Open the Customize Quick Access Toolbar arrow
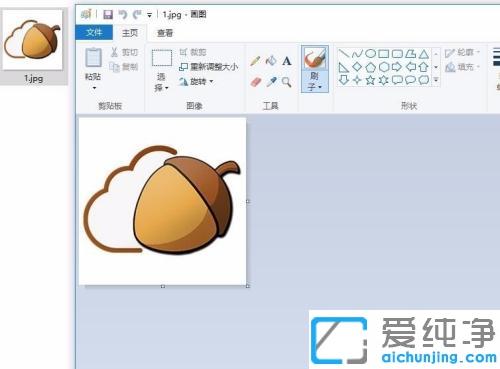The width and height of the screenshot is (500, 369). coord(149,15)
